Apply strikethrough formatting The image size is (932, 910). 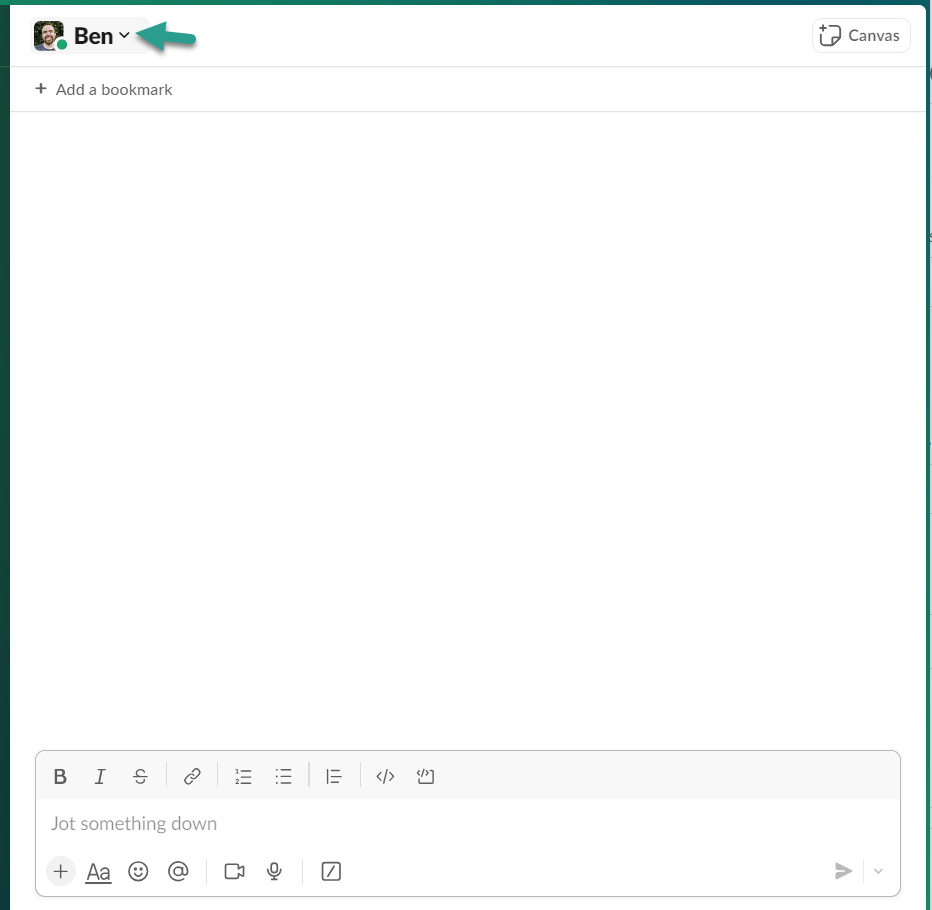140,776
